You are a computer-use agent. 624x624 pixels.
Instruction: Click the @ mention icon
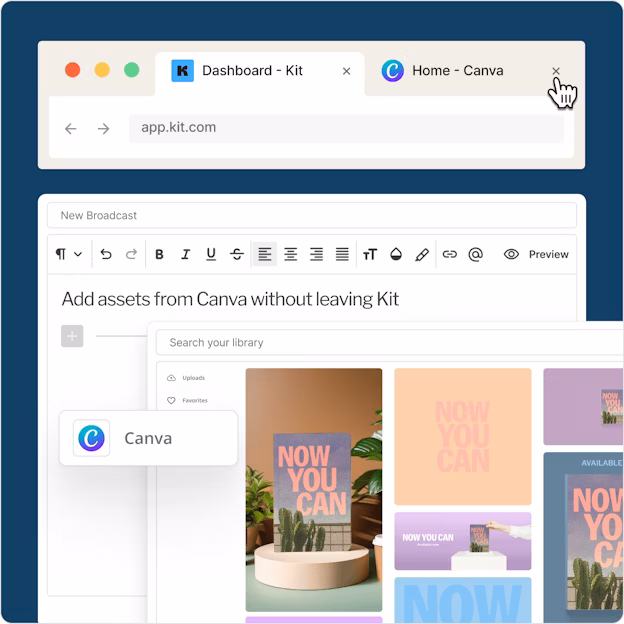(475, 255)
